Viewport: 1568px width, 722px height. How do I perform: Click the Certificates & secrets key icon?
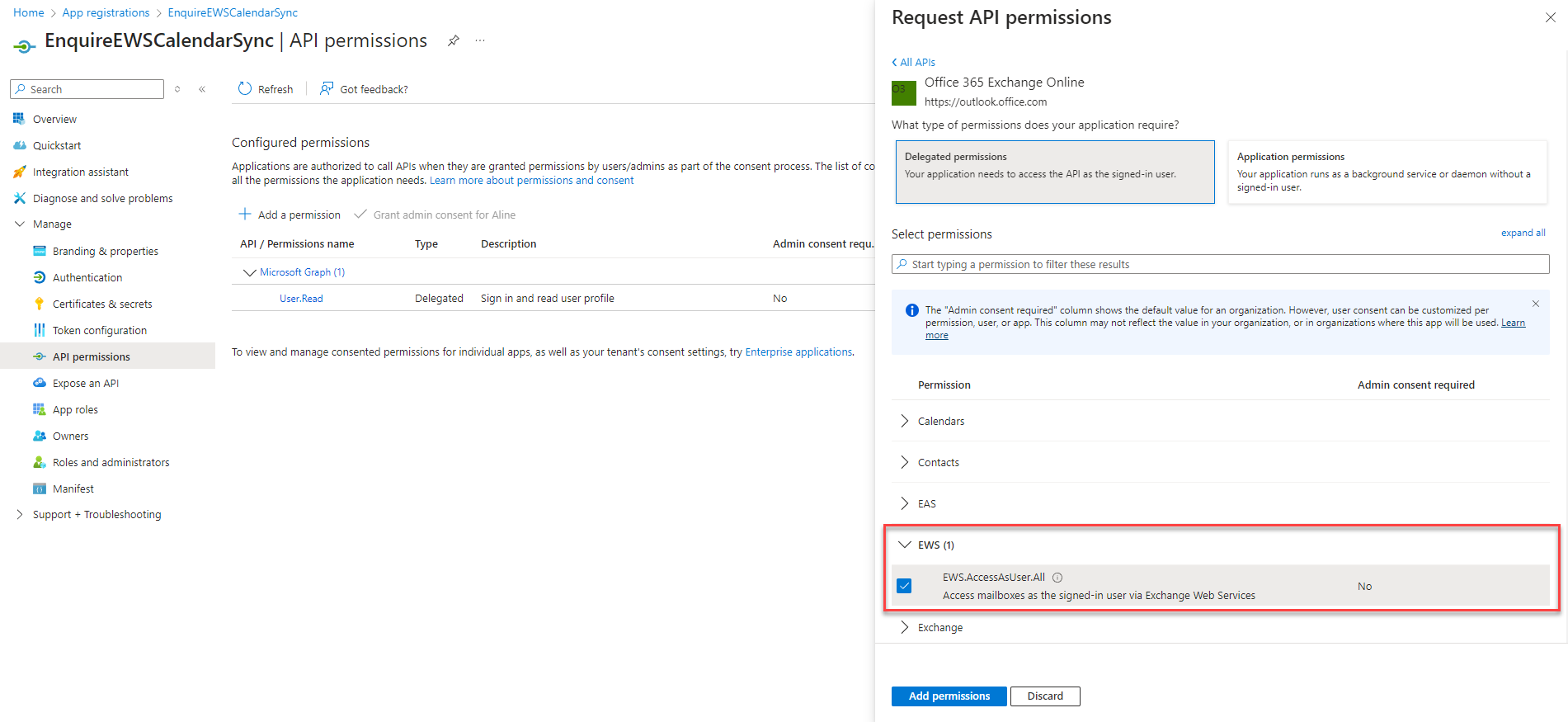(x=39, y=304)
